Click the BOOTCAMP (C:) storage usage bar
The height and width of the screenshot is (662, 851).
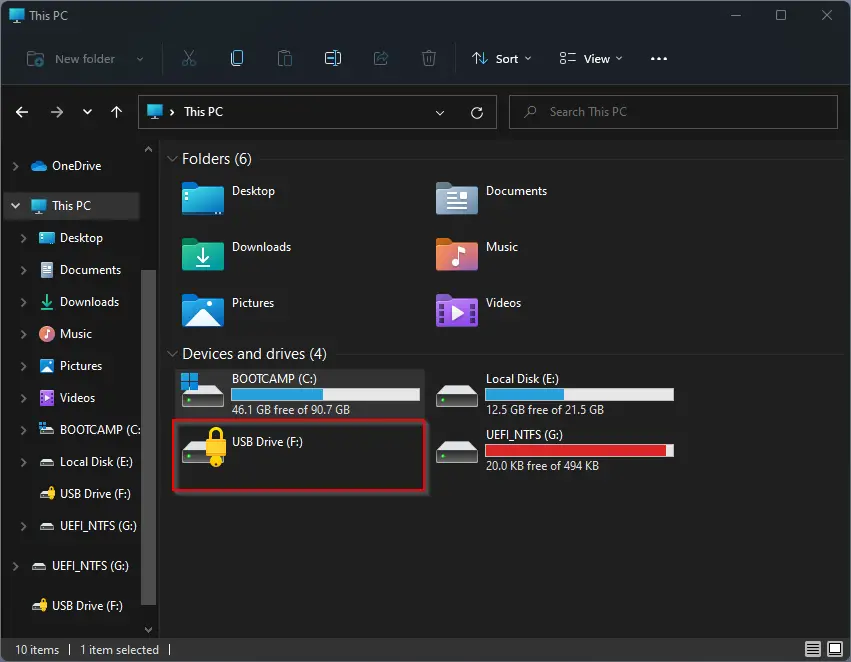click(x=326, y=394)
